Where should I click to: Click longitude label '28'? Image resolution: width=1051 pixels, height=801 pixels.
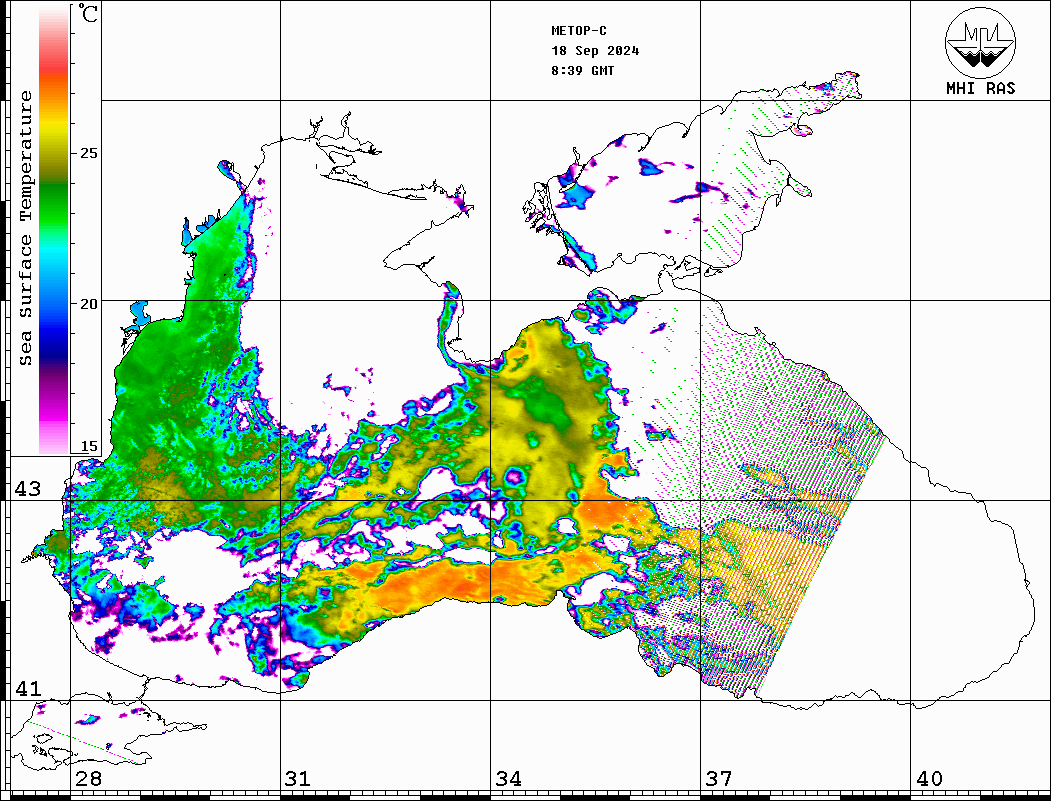(x=88, y=779)
